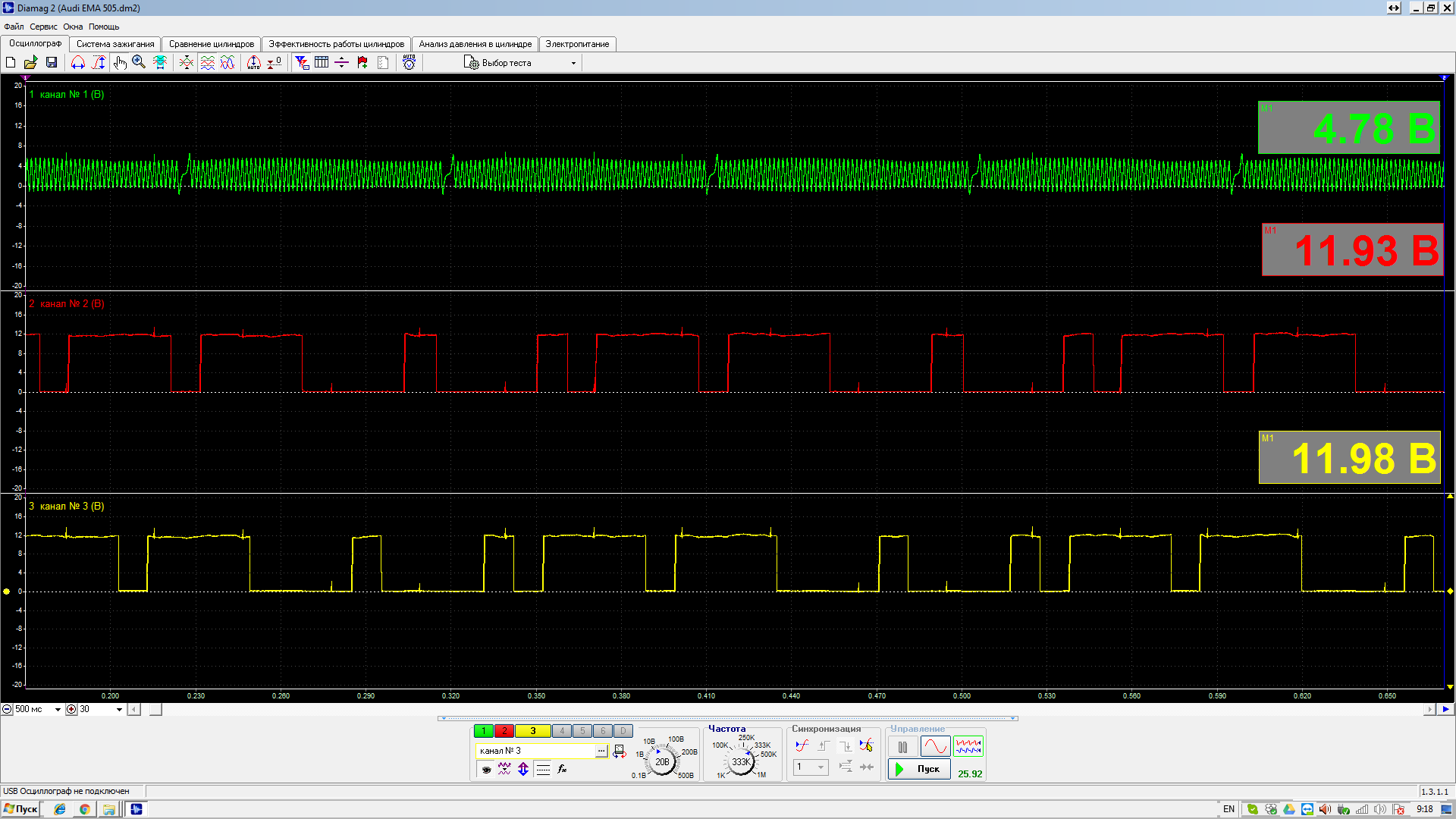The image size is (1456, 819).
Task: Toggle the D digital channel button
Action: pos(623,731)
